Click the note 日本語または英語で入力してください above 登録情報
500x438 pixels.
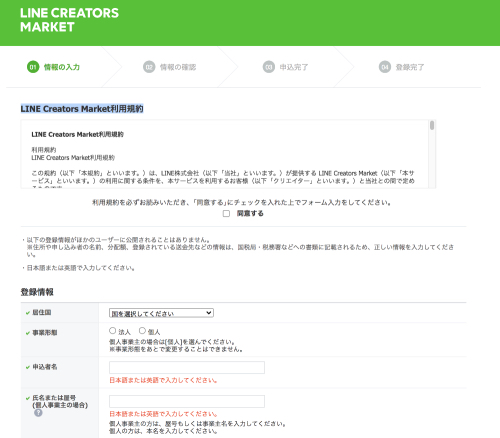click(x=81, y=268)
